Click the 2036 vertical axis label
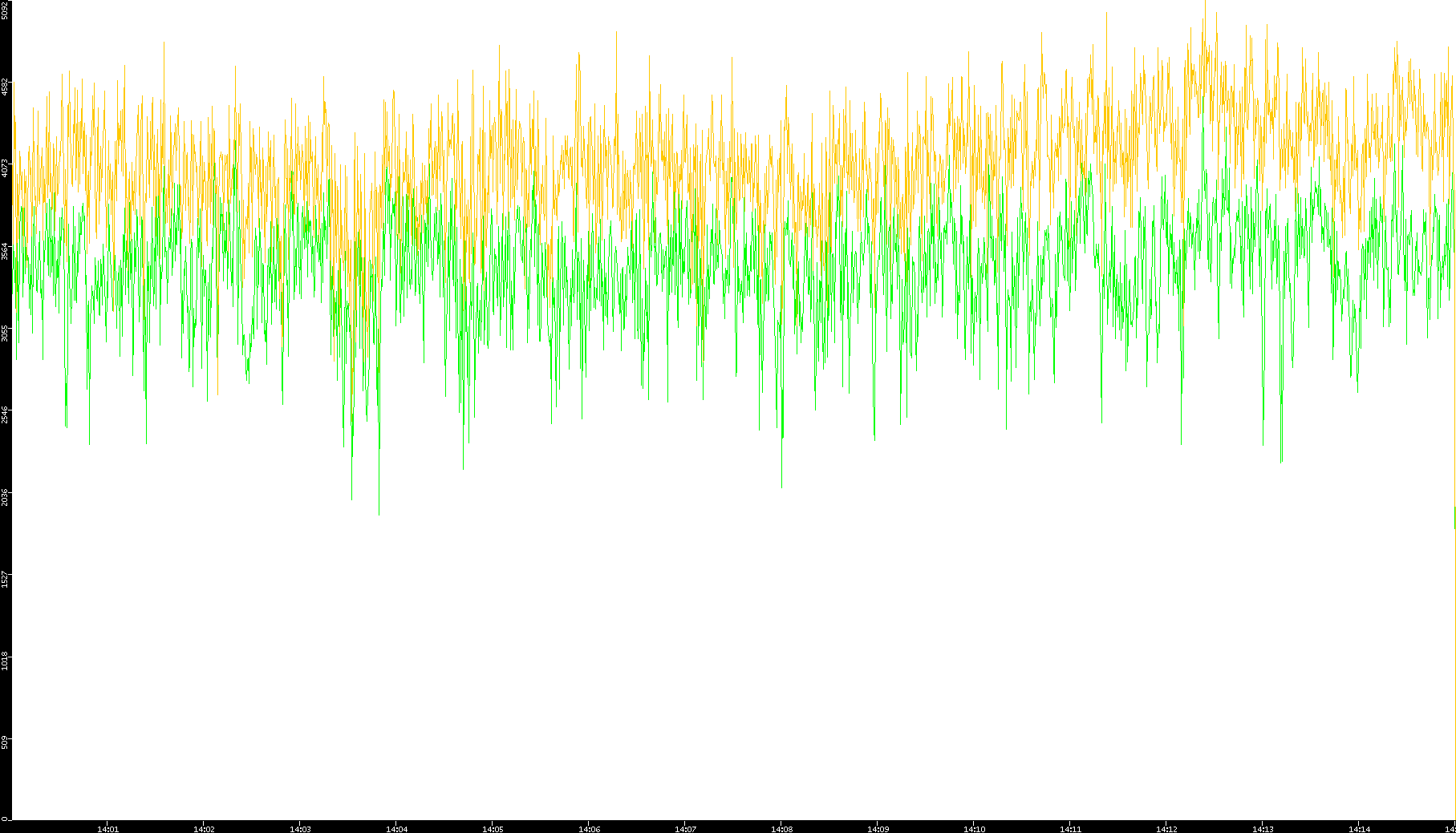Viewport: 1456px width, 833px height. point(5,497)
